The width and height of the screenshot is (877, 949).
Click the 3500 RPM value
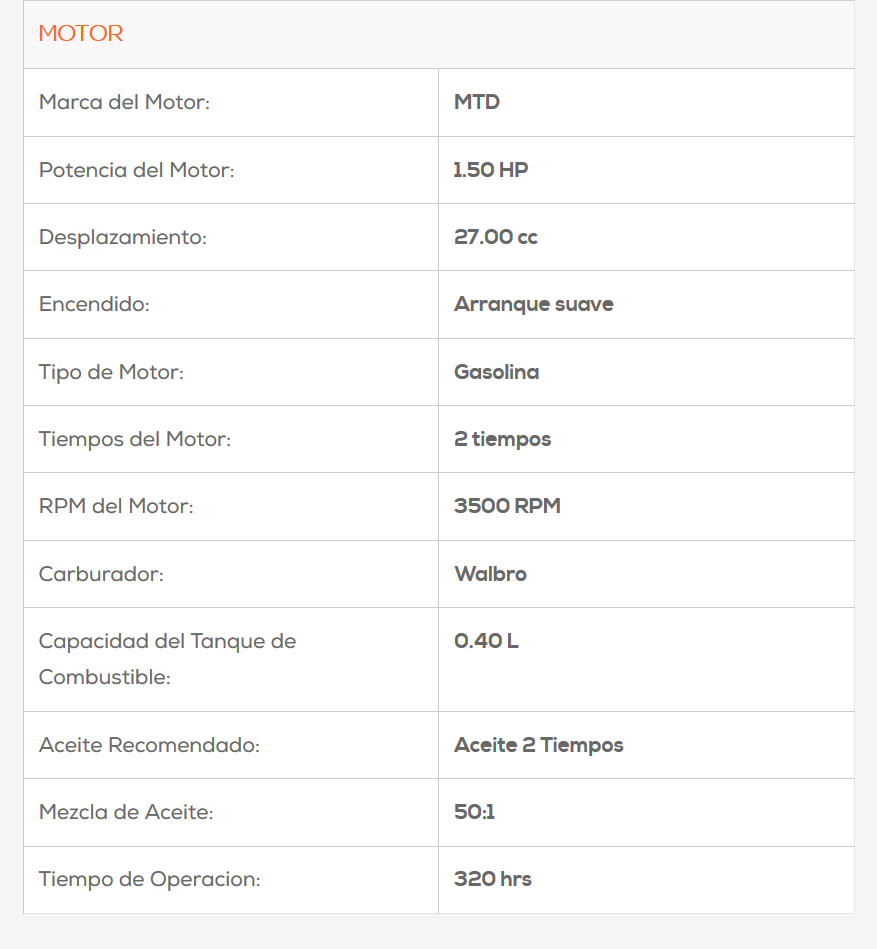pyautogui.click(x=507, y=506)
